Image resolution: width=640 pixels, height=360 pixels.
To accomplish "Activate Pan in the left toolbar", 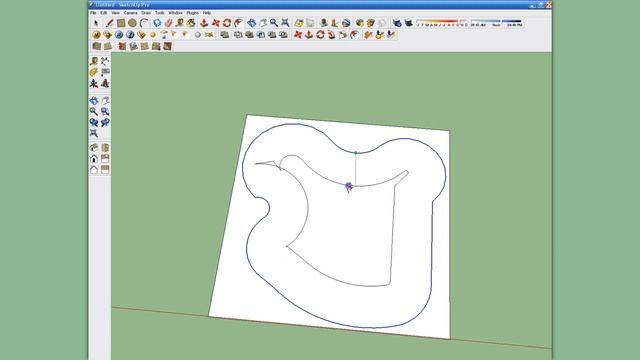I will 105,100.
